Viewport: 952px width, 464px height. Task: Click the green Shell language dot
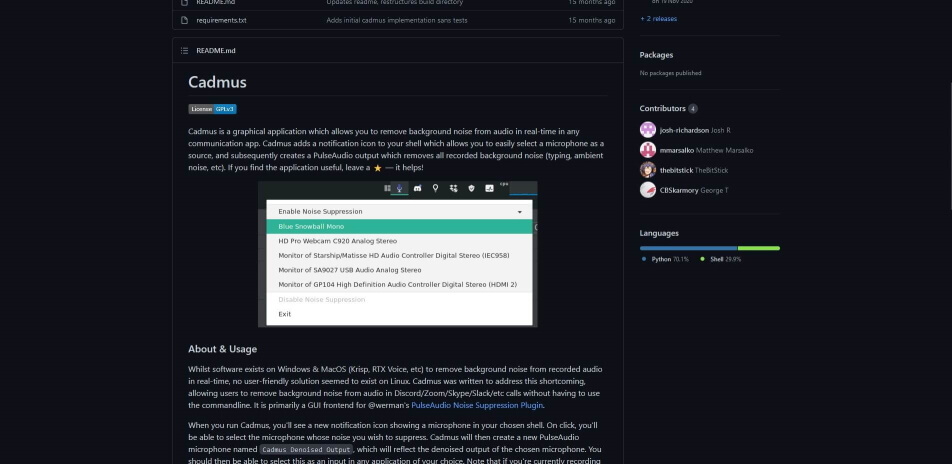702,259
